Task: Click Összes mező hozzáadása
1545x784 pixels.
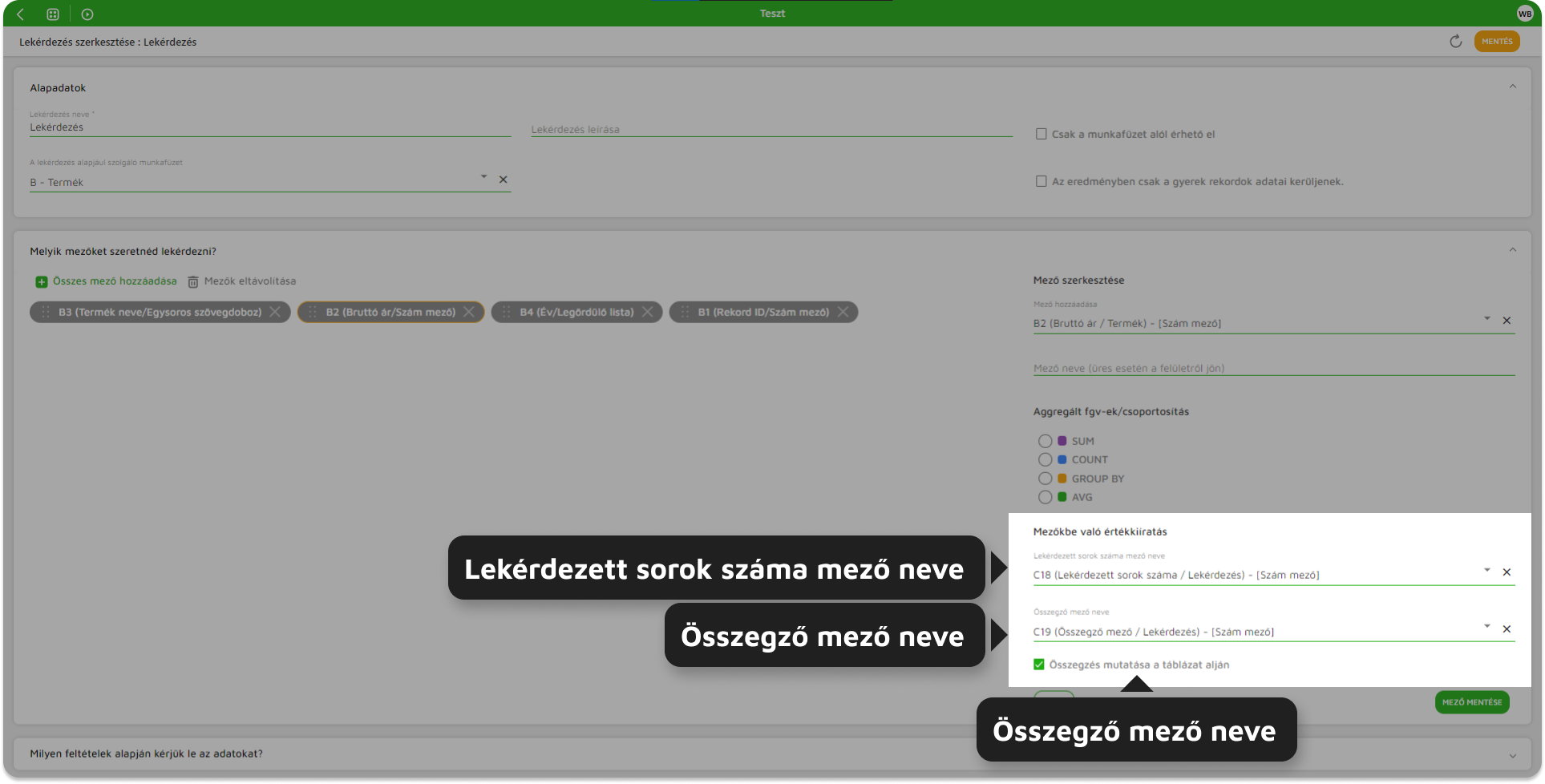Action: coord(115,281)
